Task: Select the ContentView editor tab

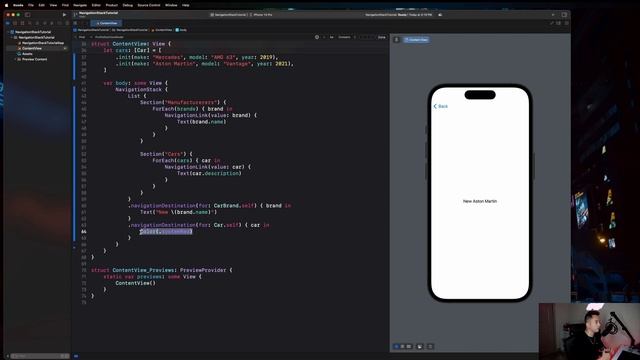Action: [x=106, y=23]
